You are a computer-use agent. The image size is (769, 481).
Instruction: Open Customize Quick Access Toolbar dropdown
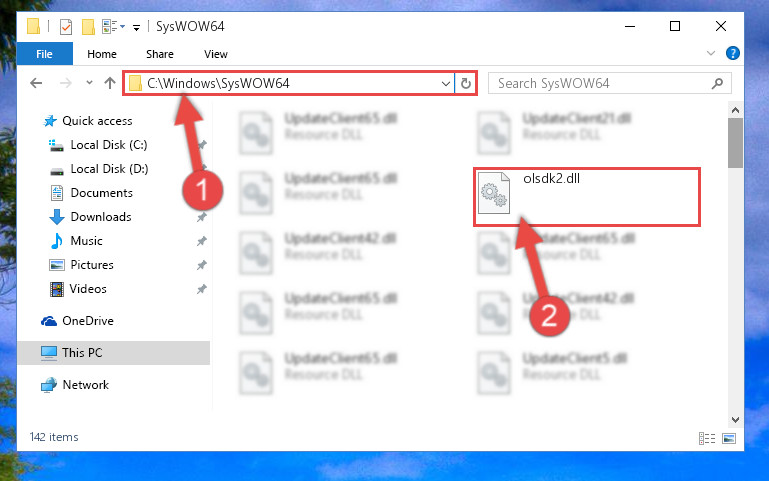point(136,27)
